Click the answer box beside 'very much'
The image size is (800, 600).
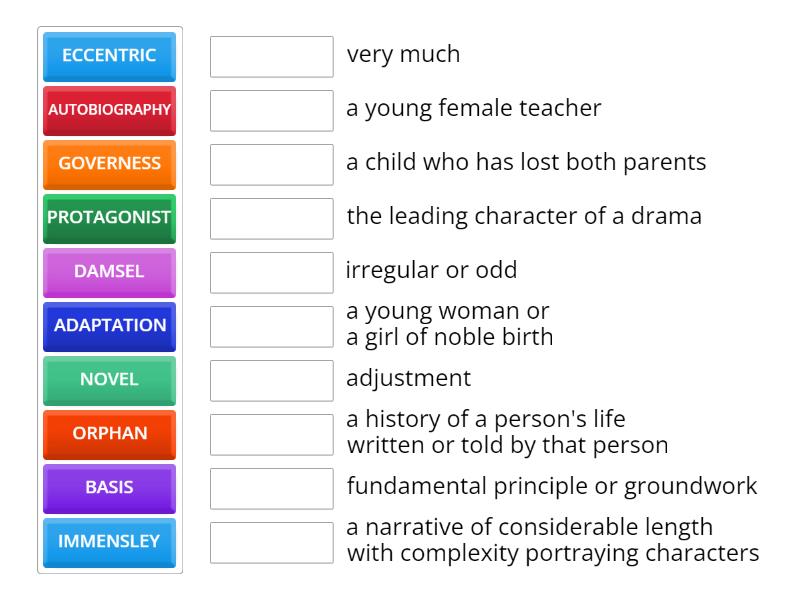(x=270, y=57)
